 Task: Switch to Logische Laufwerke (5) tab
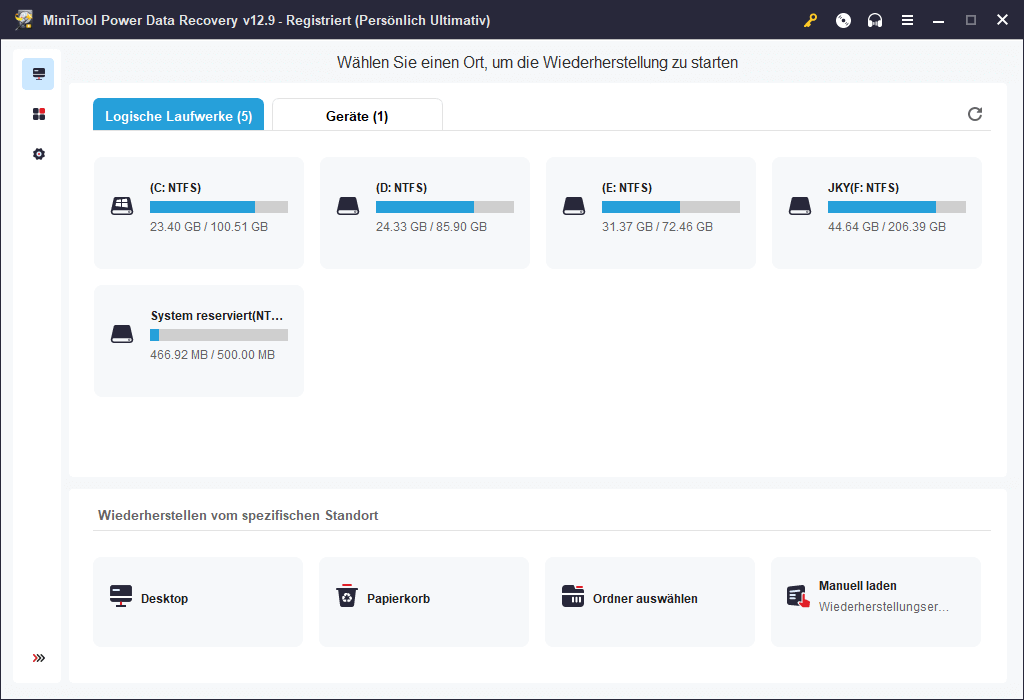pyautogui.click(x=178, y=114)
